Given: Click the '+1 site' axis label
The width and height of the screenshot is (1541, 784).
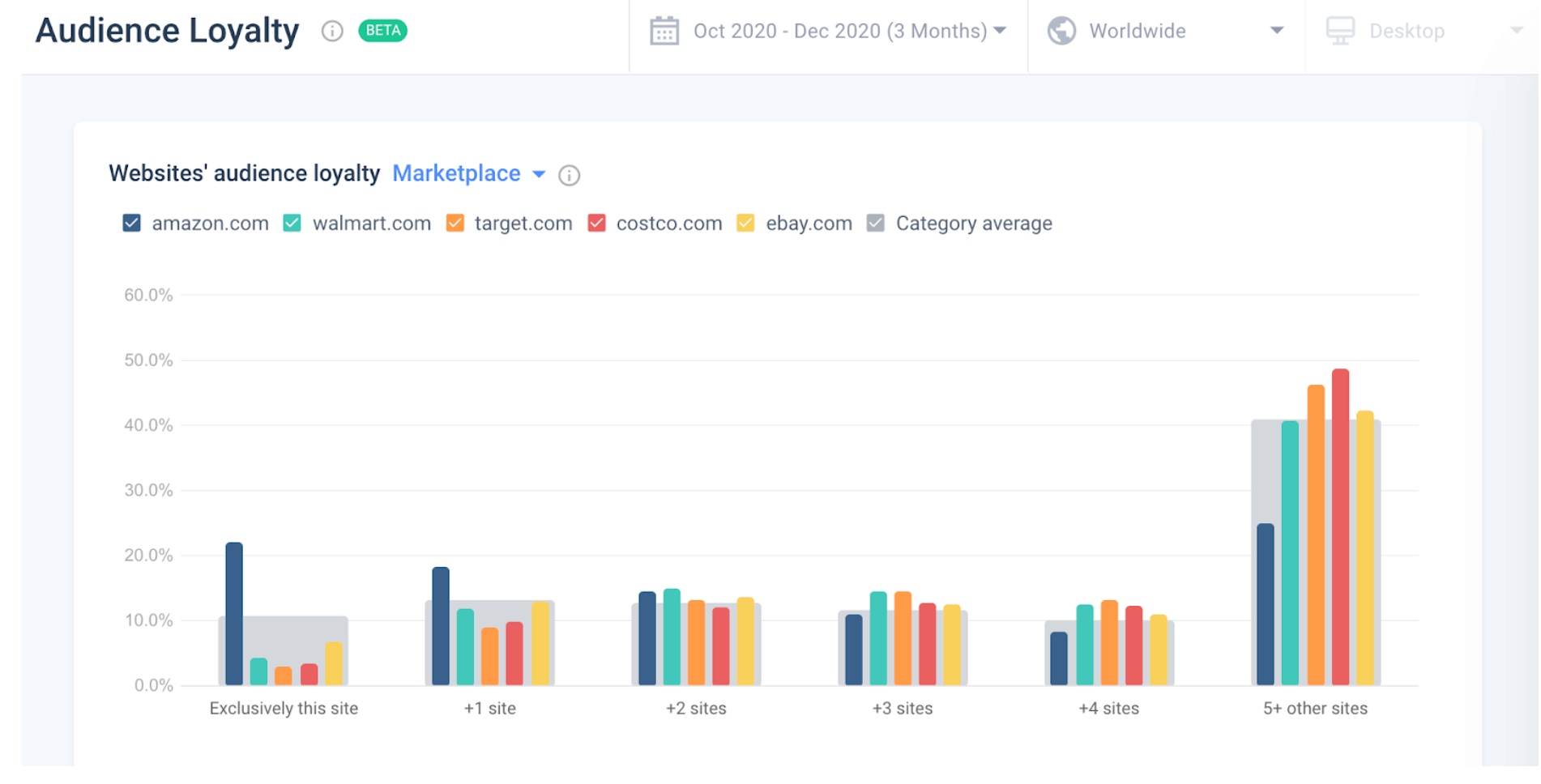Looking at the screenshot, I should pos(489,709).
